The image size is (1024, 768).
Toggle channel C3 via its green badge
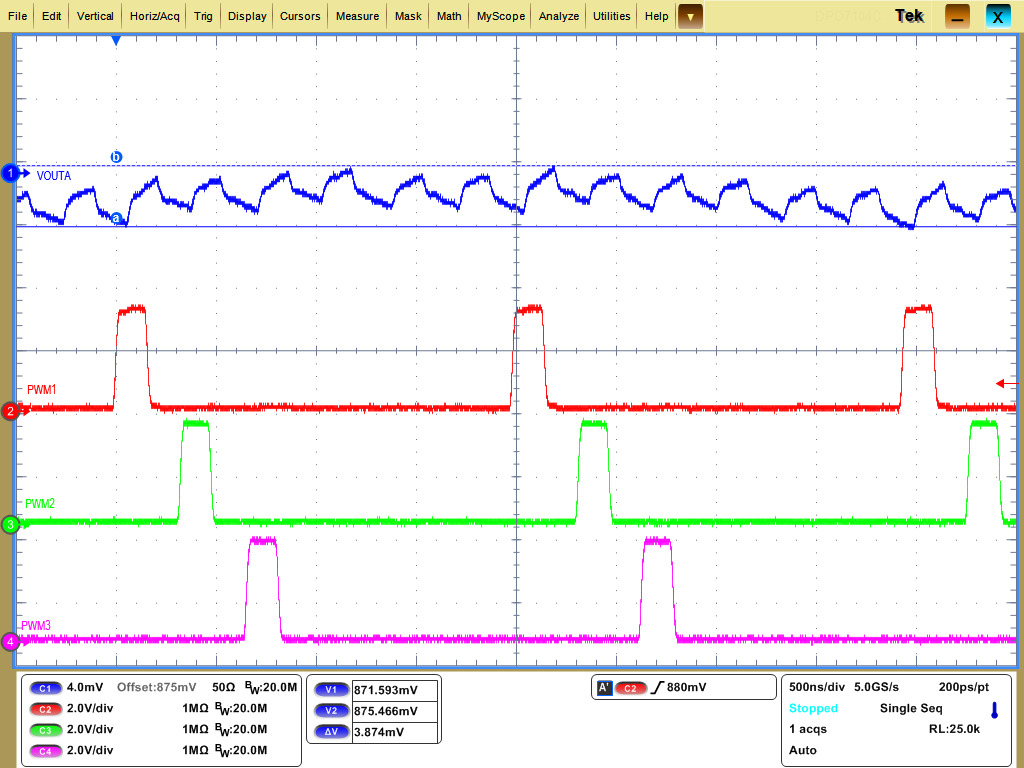pyautogui.click(x=44, y=730)
